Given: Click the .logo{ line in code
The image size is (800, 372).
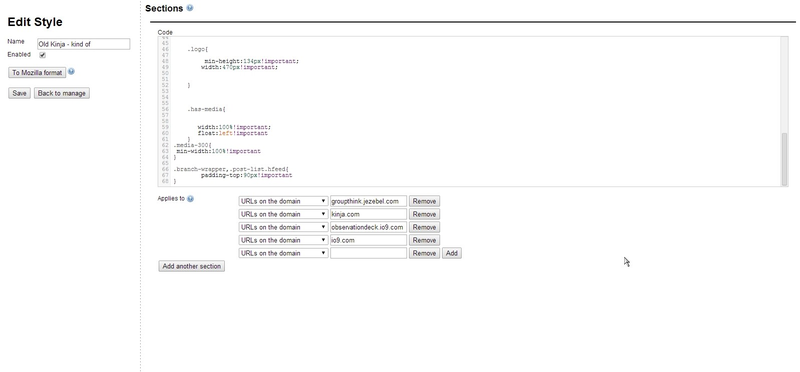Looking at the screenshot, I should point(197,49).
